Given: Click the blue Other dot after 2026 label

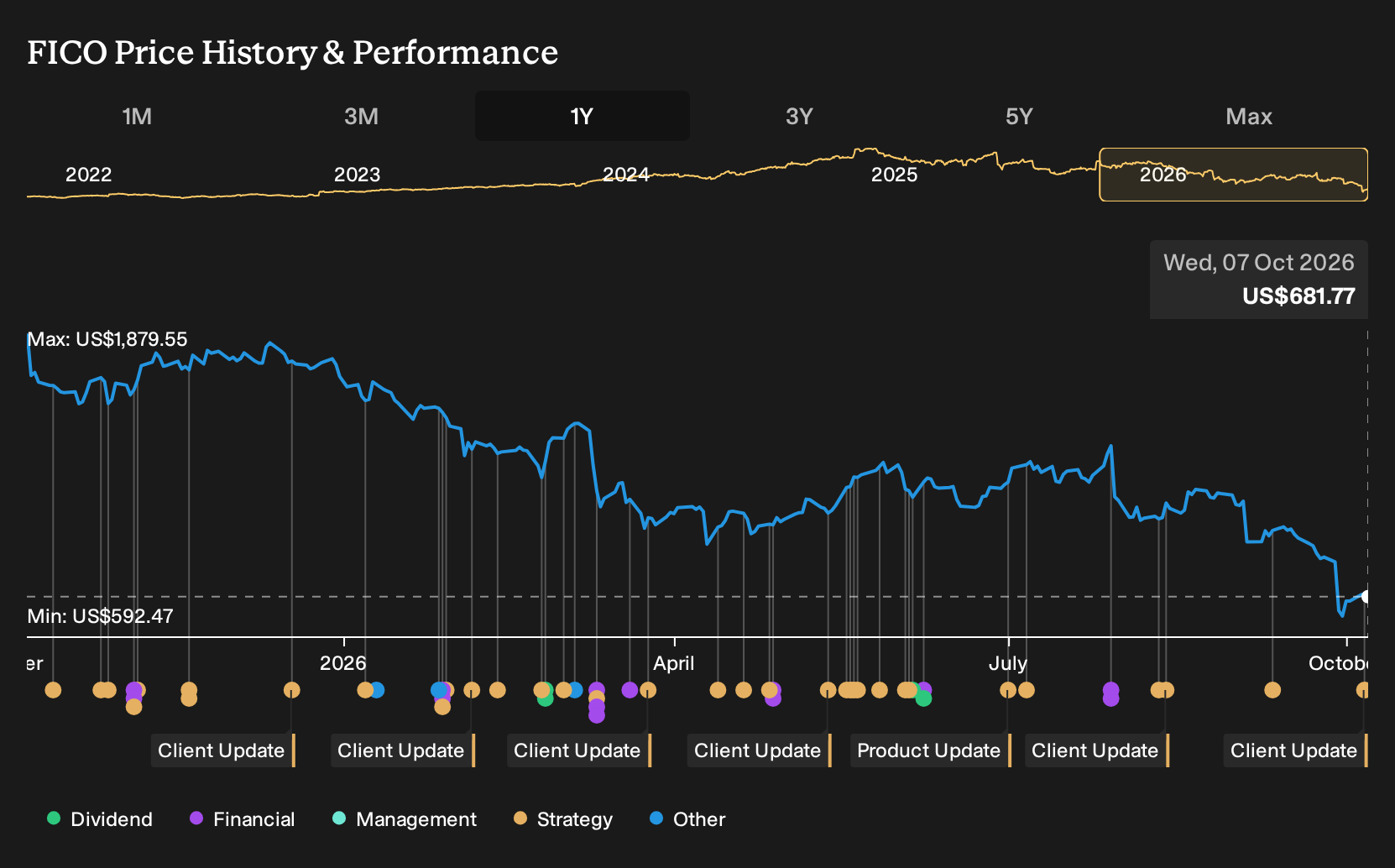Looking at the screenshot, I should (x=377, y=690).
